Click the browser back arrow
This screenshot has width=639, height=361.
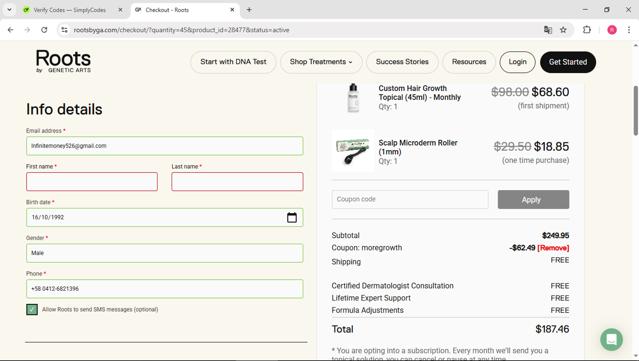click(11, 30)
